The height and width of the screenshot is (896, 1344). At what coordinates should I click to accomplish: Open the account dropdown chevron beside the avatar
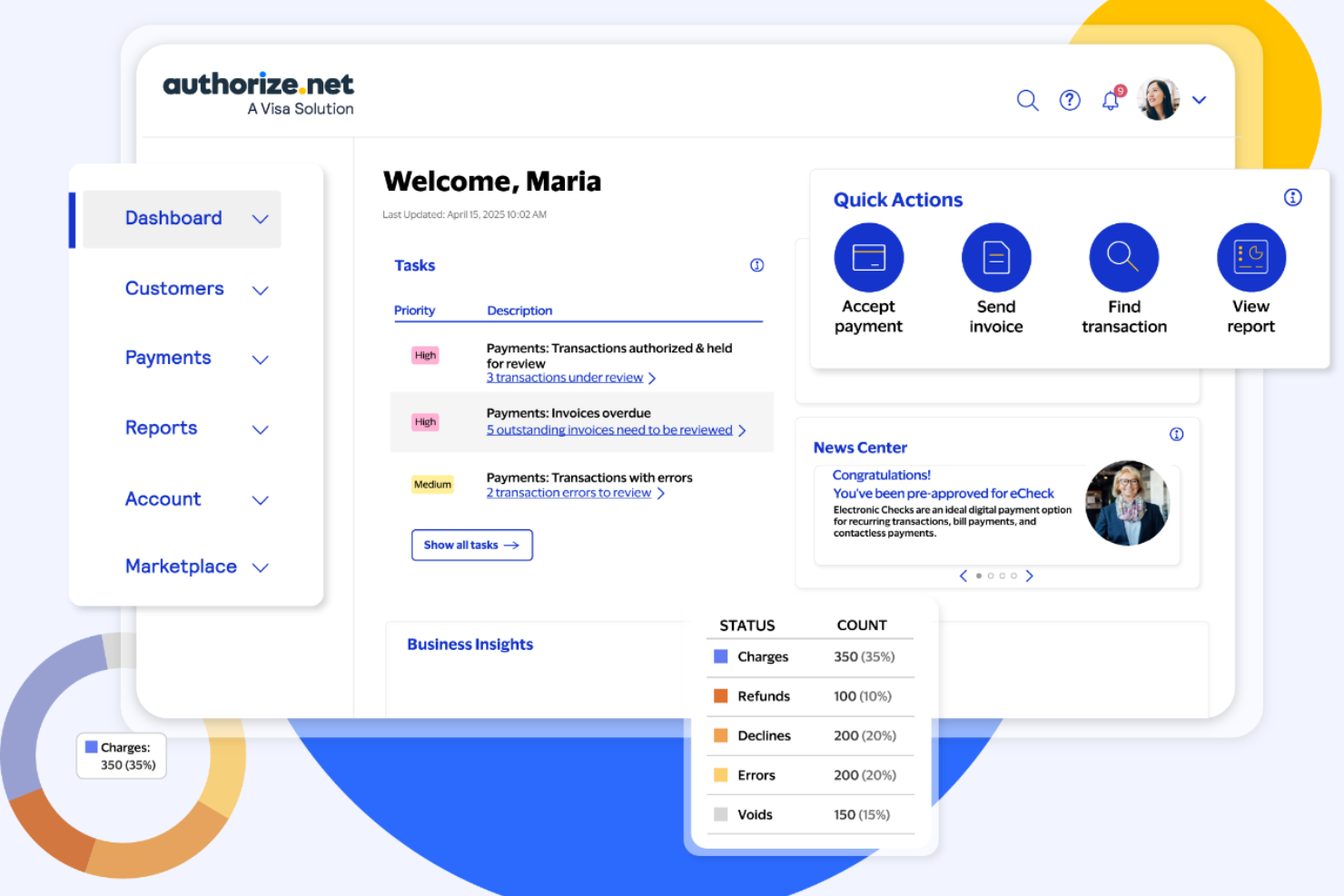[1200, 100]
